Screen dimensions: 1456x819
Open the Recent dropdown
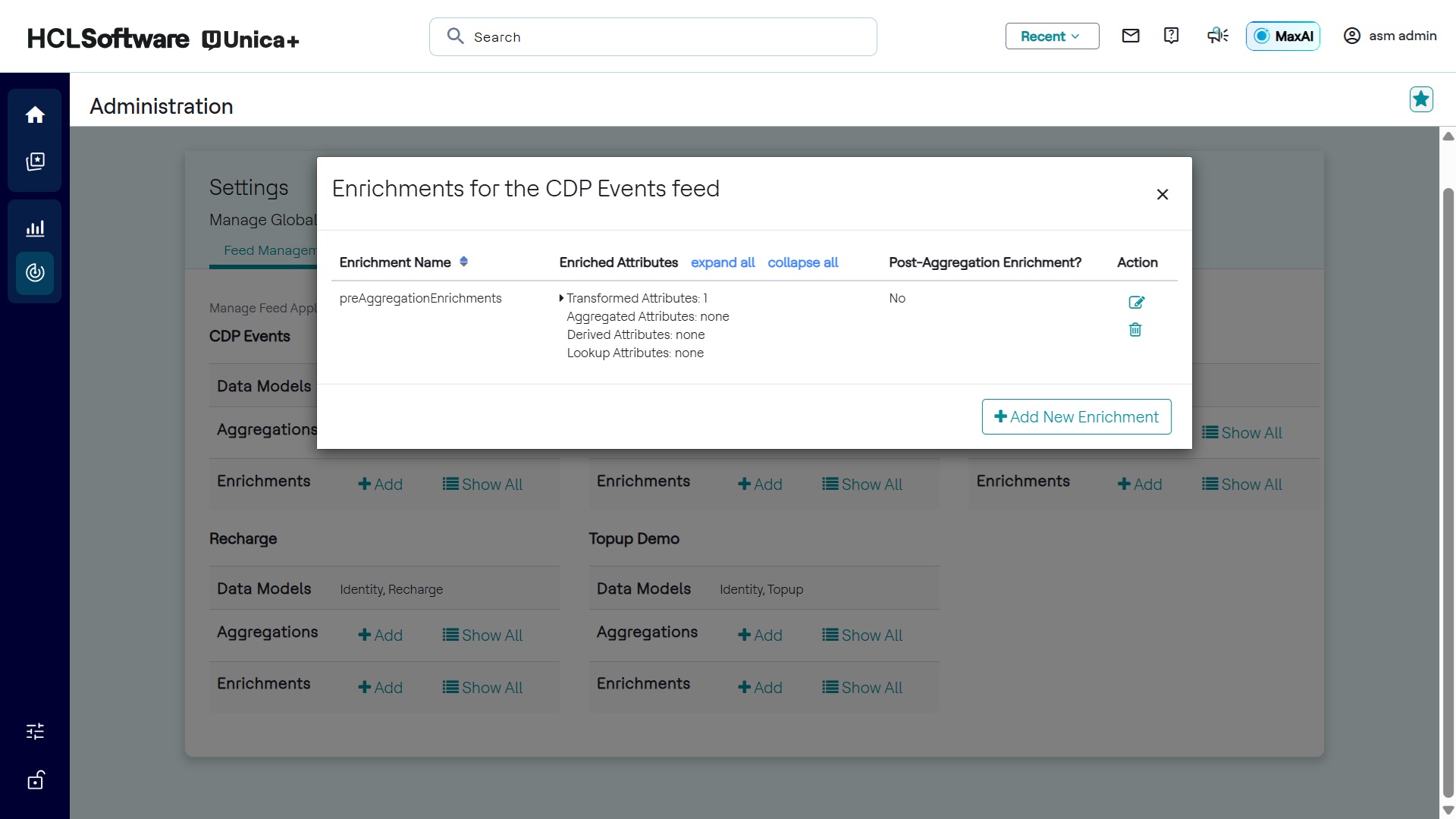1052,36
